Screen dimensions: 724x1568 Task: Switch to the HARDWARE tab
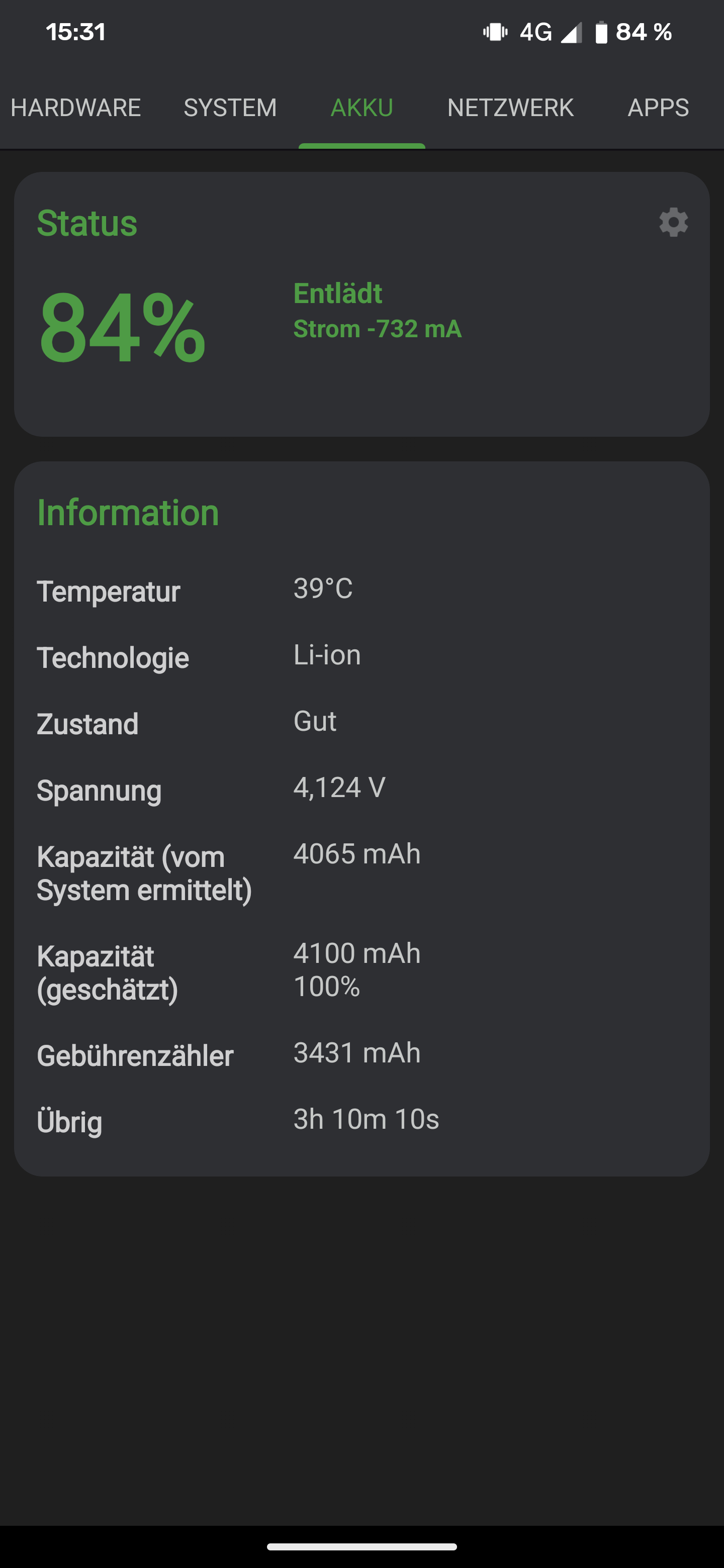point(75,108)
